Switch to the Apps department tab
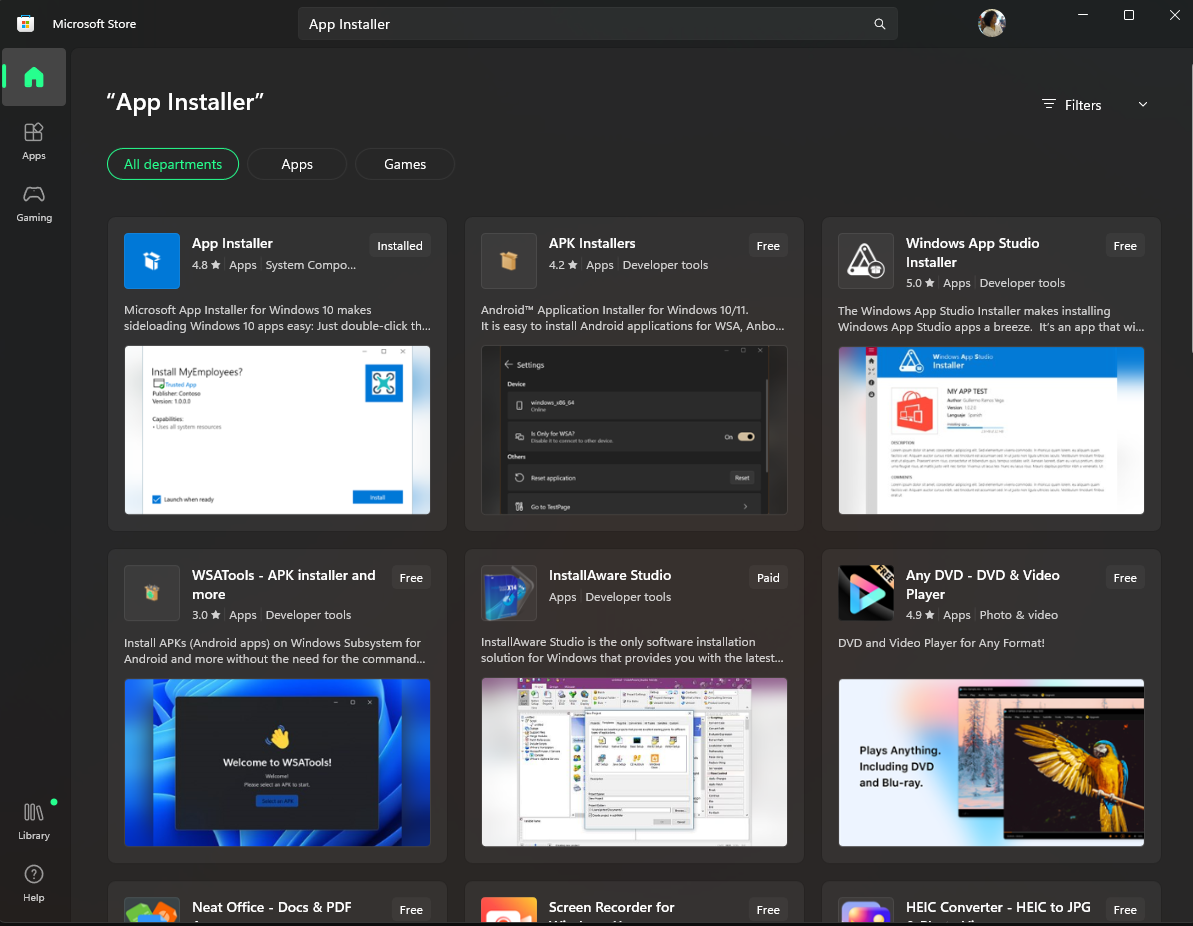 pos(296,163)
